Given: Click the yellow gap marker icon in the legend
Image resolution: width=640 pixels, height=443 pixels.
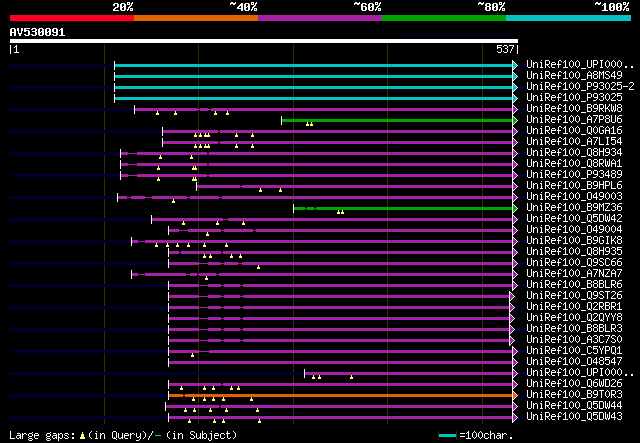Looking at the screenshot, I should pyautogui.click(x=82, y=436).
